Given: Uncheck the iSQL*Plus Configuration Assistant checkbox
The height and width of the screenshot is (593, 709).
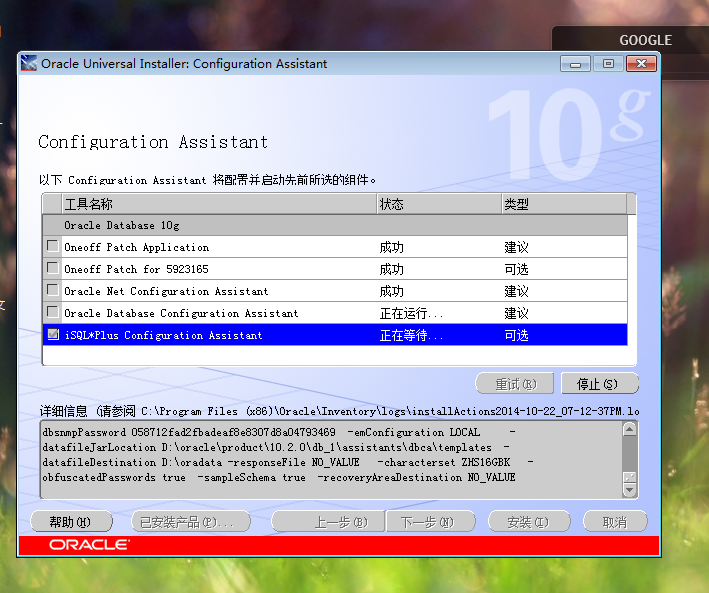Looking at the screenshot, I should [53, 334].
